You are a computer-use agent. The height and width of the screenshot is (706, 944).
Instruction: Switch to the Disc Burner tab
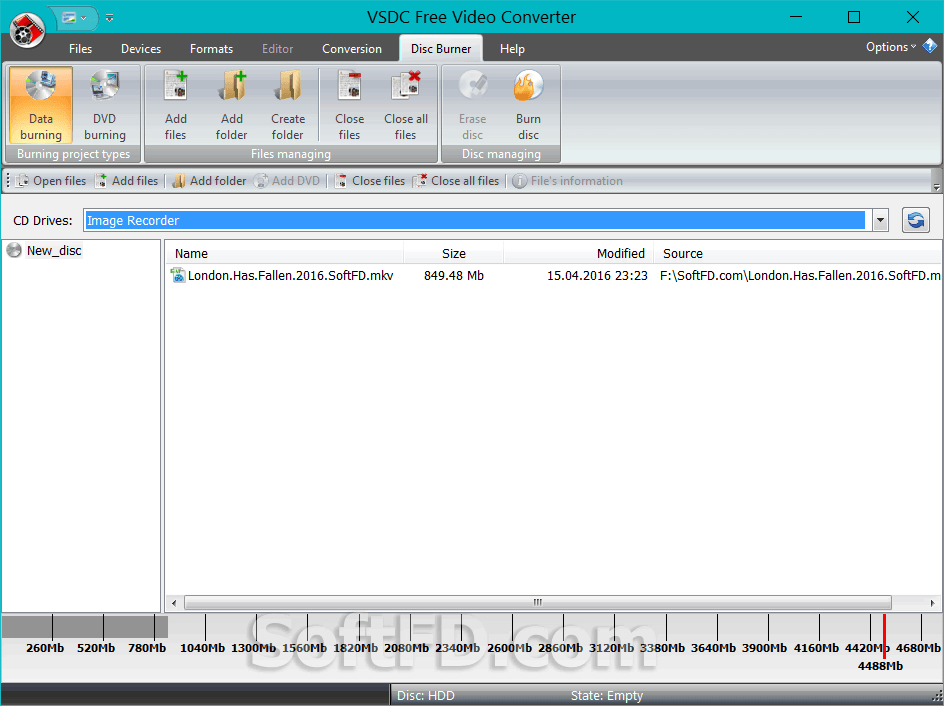coord(441,49)
